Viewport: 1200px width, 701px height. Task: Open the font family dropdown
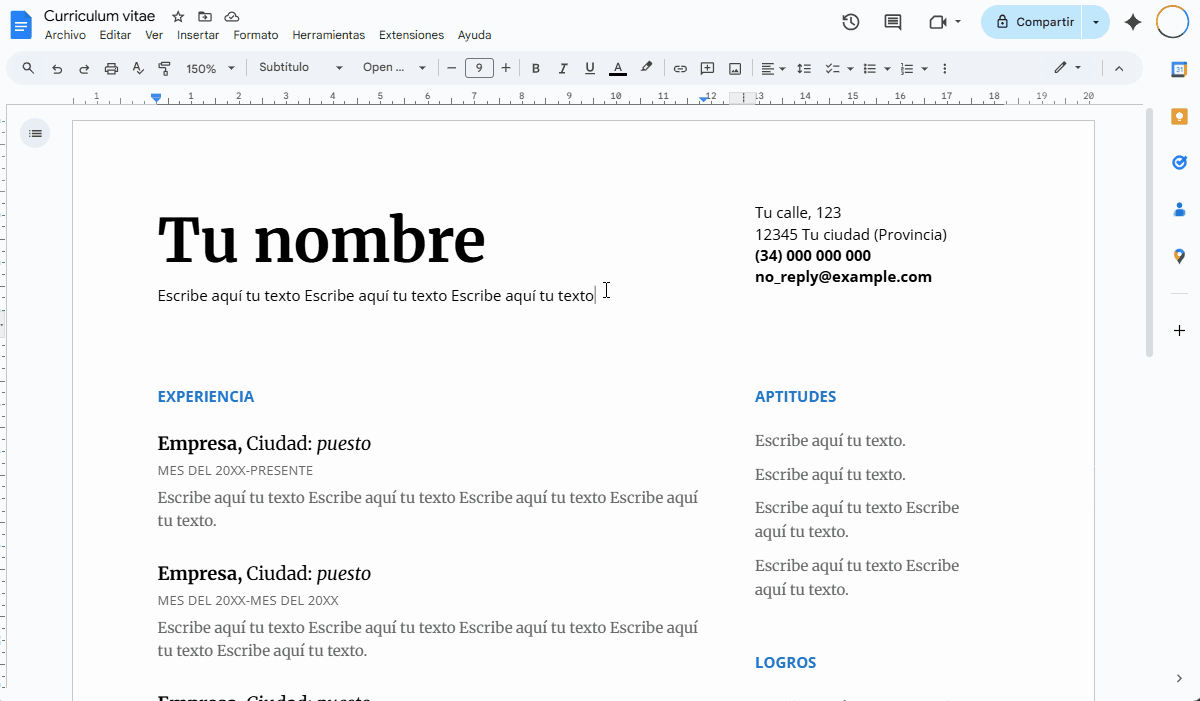[x=394, y=68]
